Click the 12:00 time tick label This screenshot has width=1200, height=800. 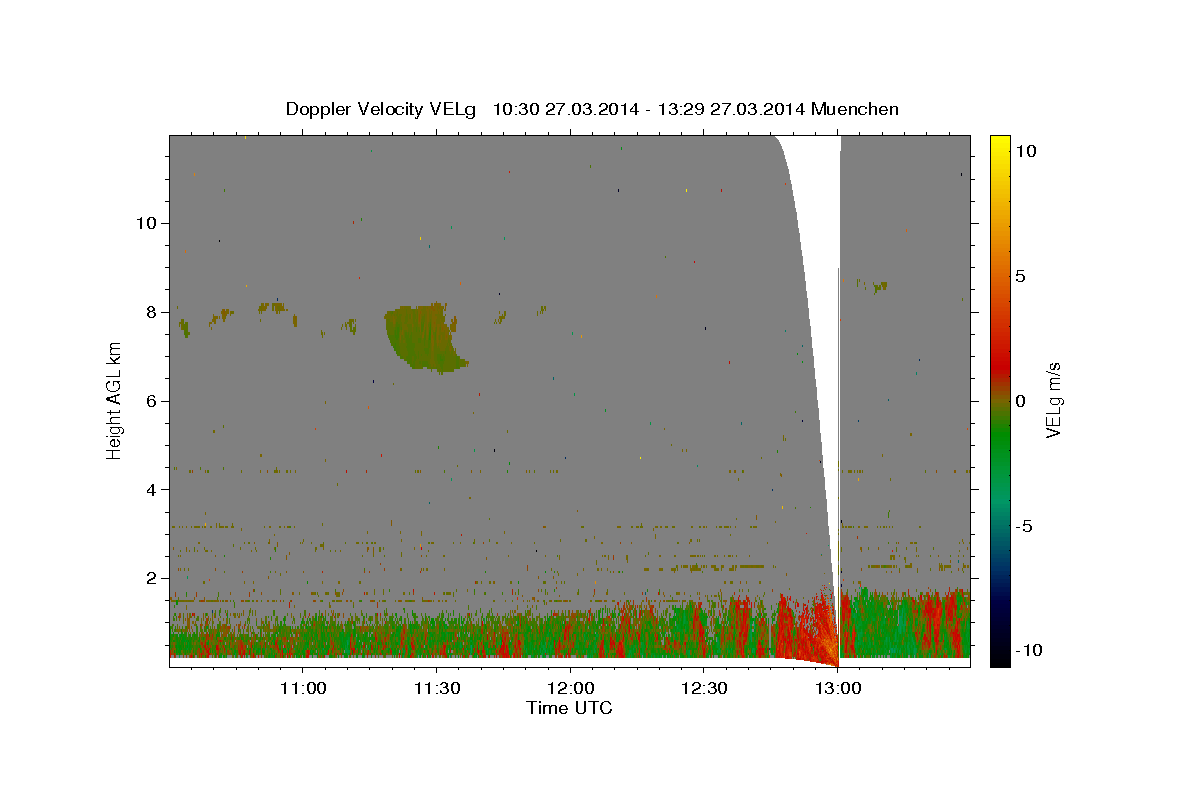click(x=570, y=688)
